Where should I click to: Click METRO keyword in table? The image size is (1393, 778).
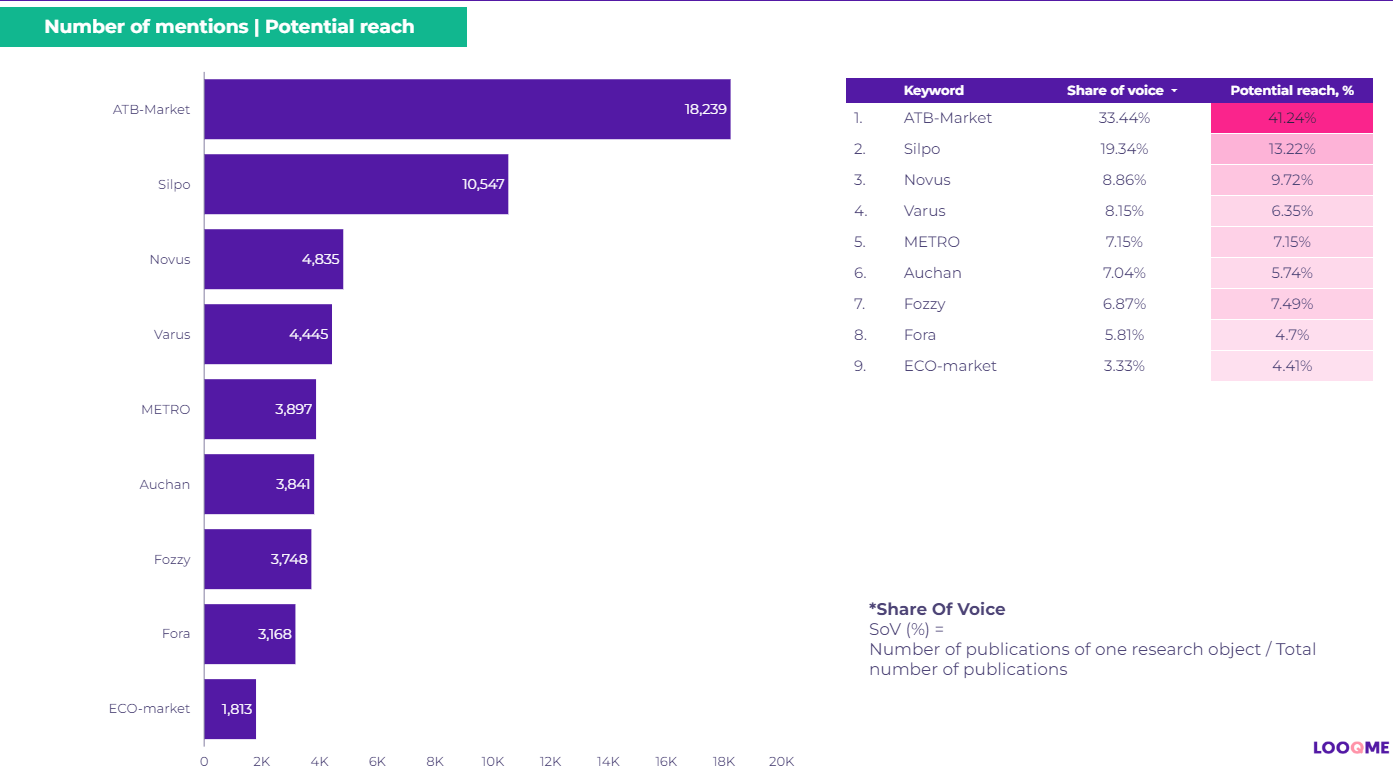pyautogui.click(x=931, y=242)
